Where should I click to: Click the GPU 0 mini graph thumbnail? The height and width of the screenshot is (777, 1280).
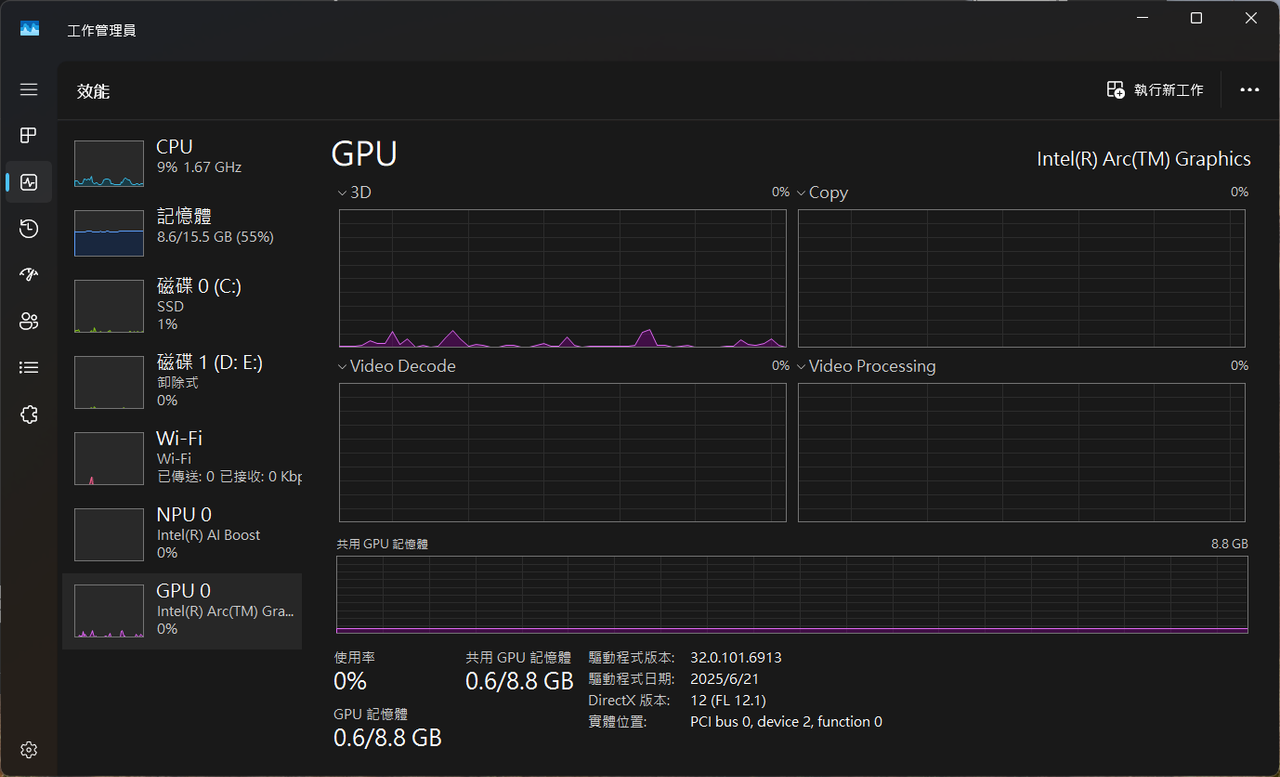109,611
